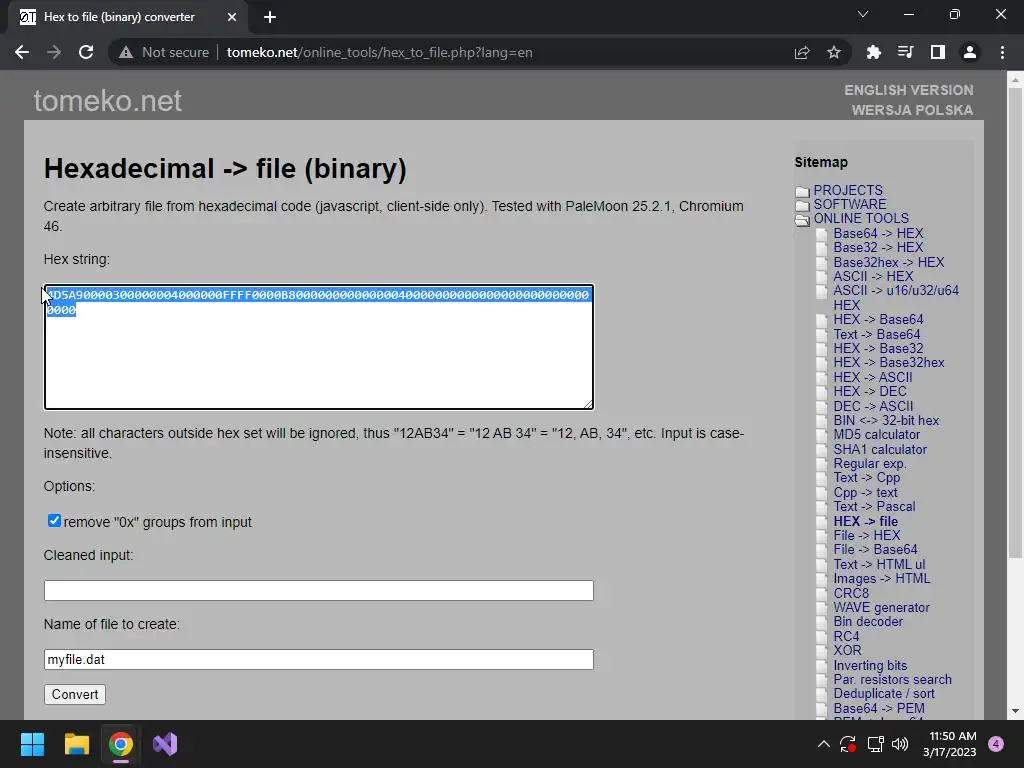This screenshot has width=1024, height=768.
Task: Open the network icon in system tray
Action: (875, 744)
